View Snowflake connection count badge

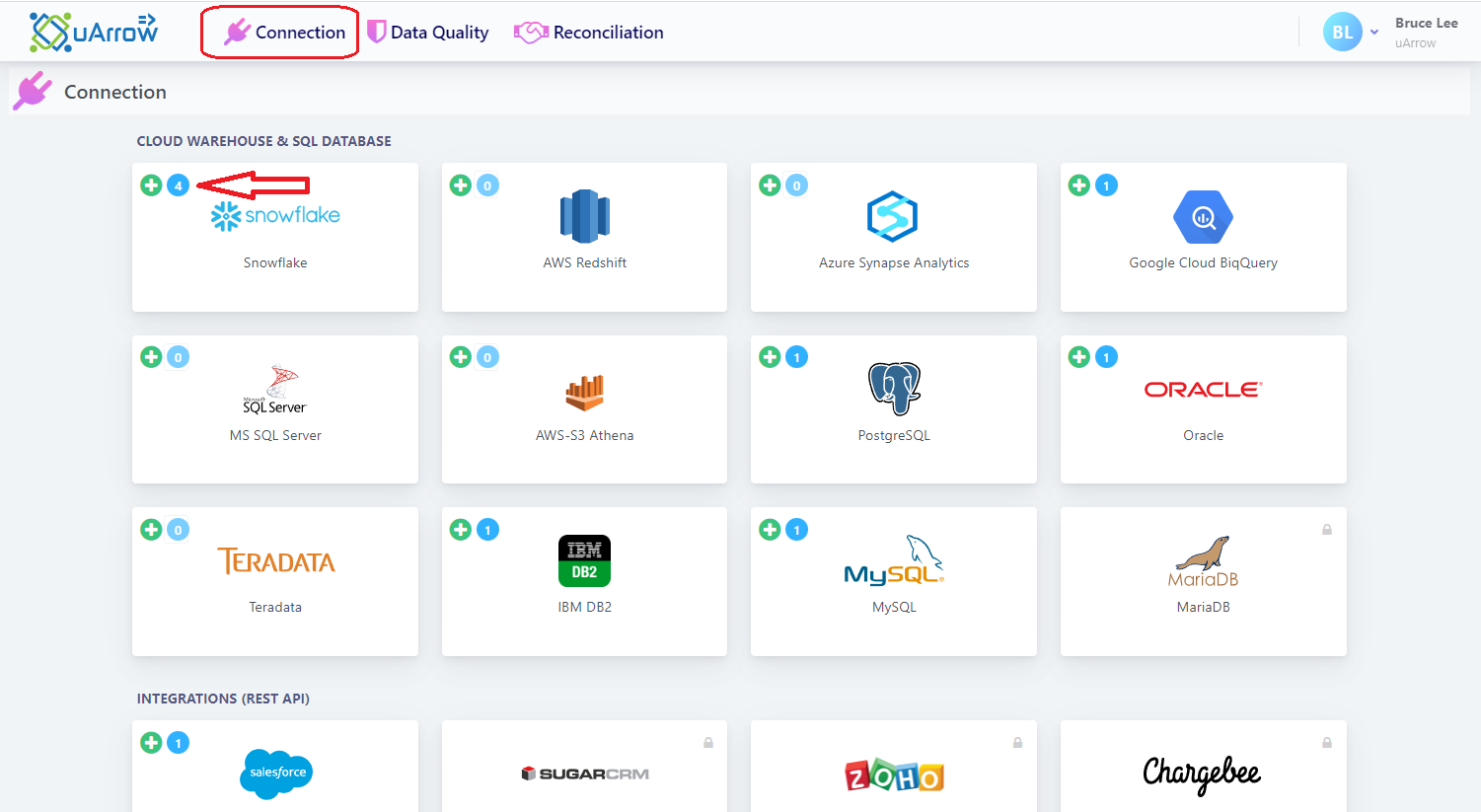pyautogui.click(x=179, y=185)
